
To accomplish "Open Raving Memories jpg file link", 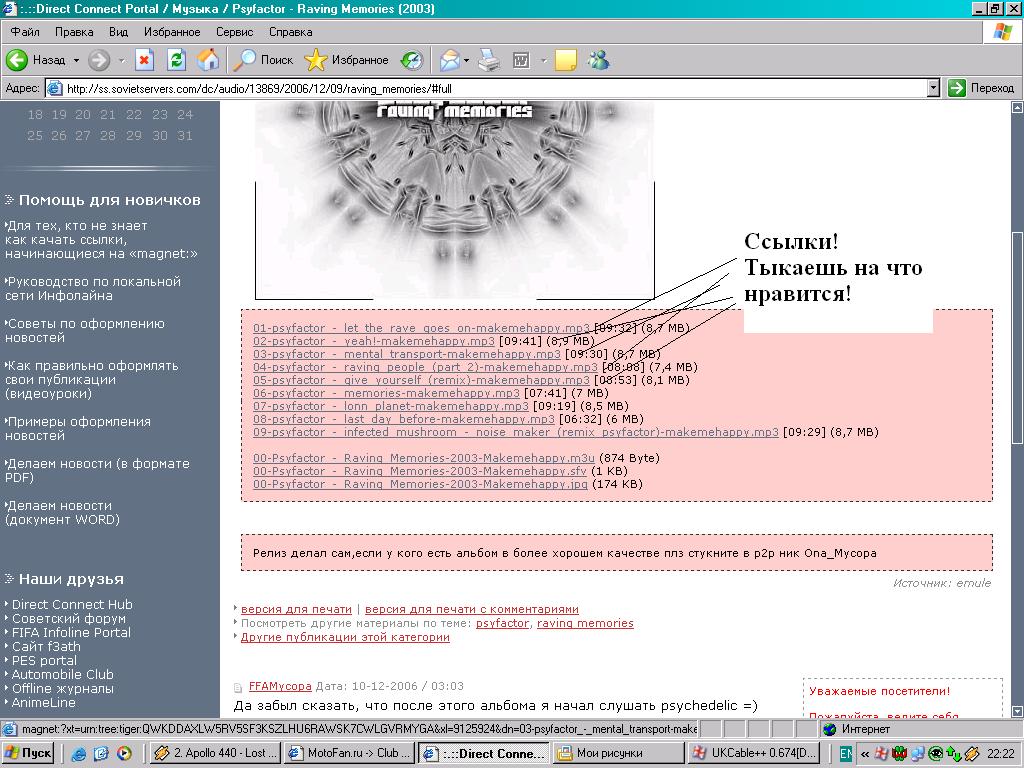I will coord(420,485).
